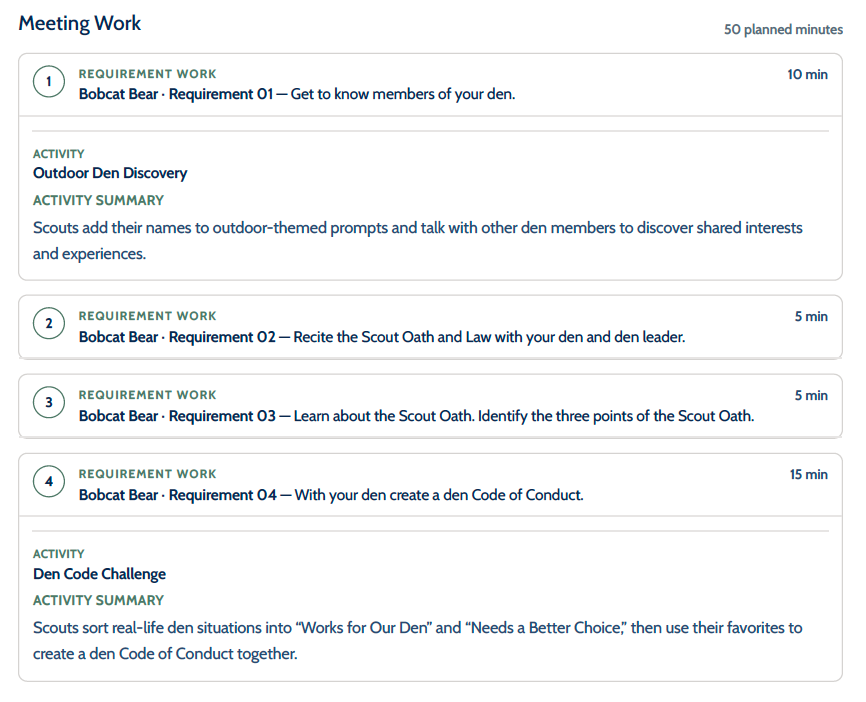
Task: Click Requirement Work label on card 4
Action: 147,474
